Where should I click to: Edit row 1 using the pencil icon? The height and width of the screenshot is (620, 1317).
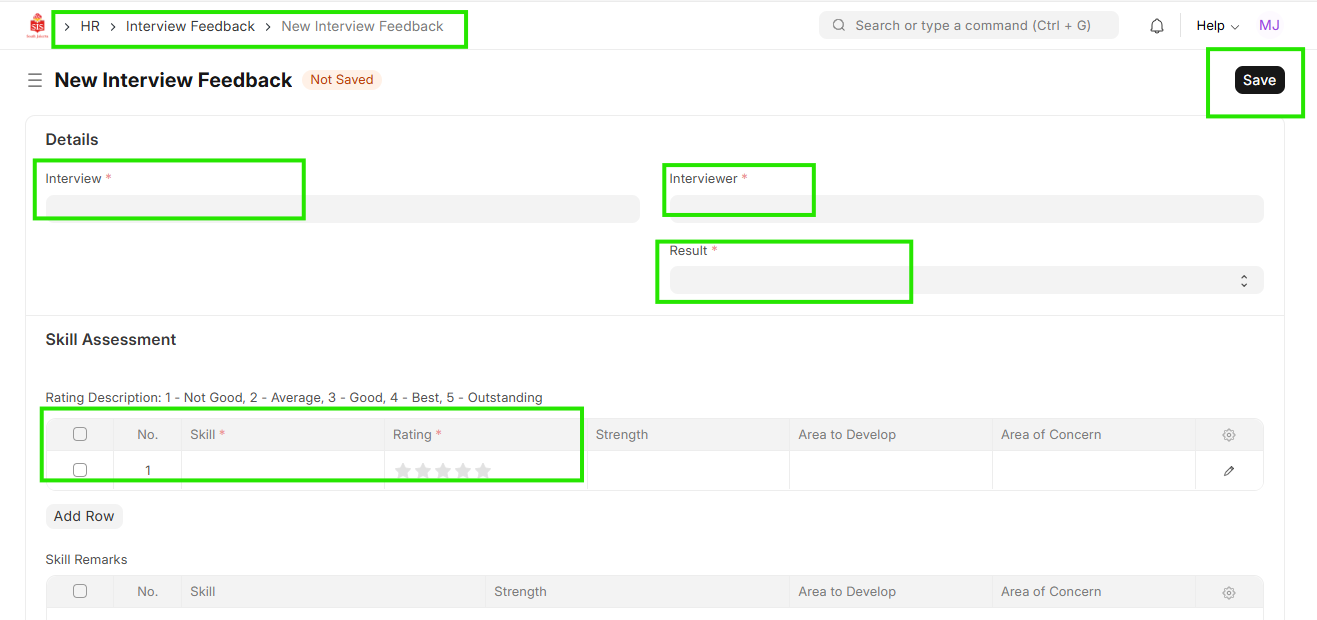point(1229,471)
